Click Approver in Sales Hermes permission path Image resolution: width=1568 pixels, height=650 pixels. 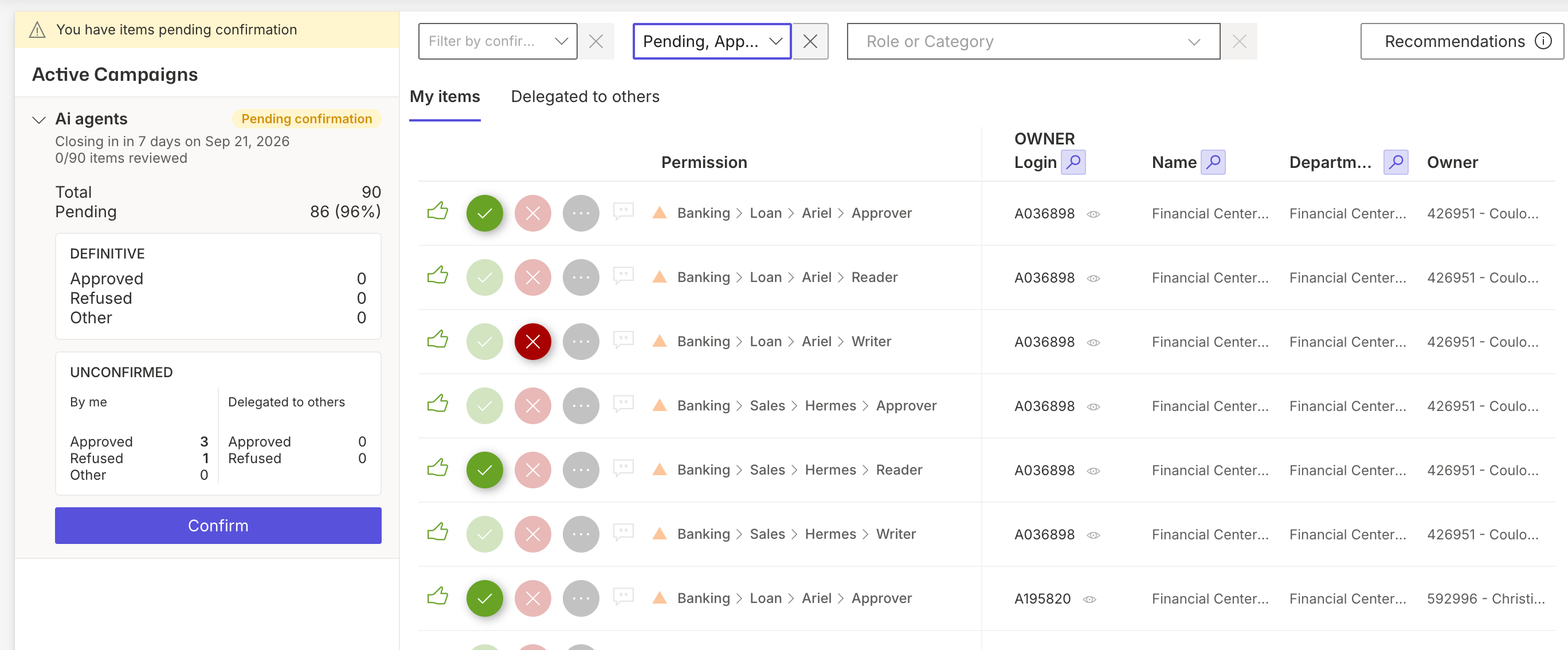[905, 405]
